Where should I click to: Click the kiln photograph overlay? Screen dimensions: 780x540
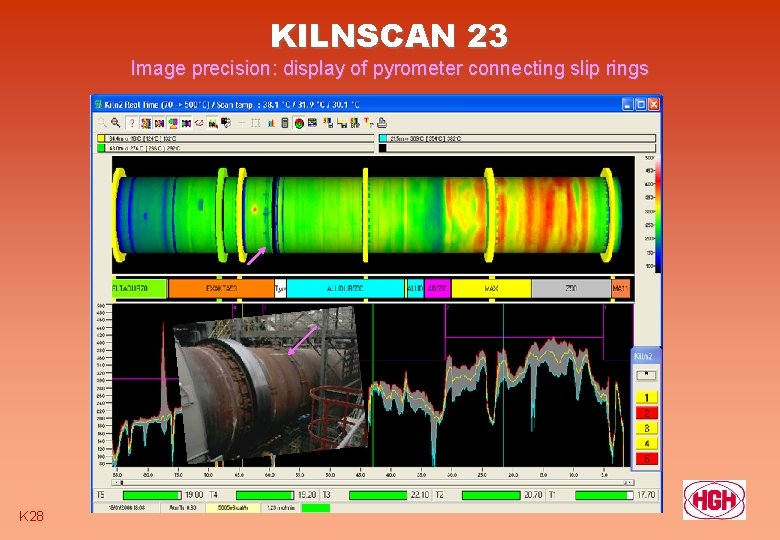pos(271,385)
